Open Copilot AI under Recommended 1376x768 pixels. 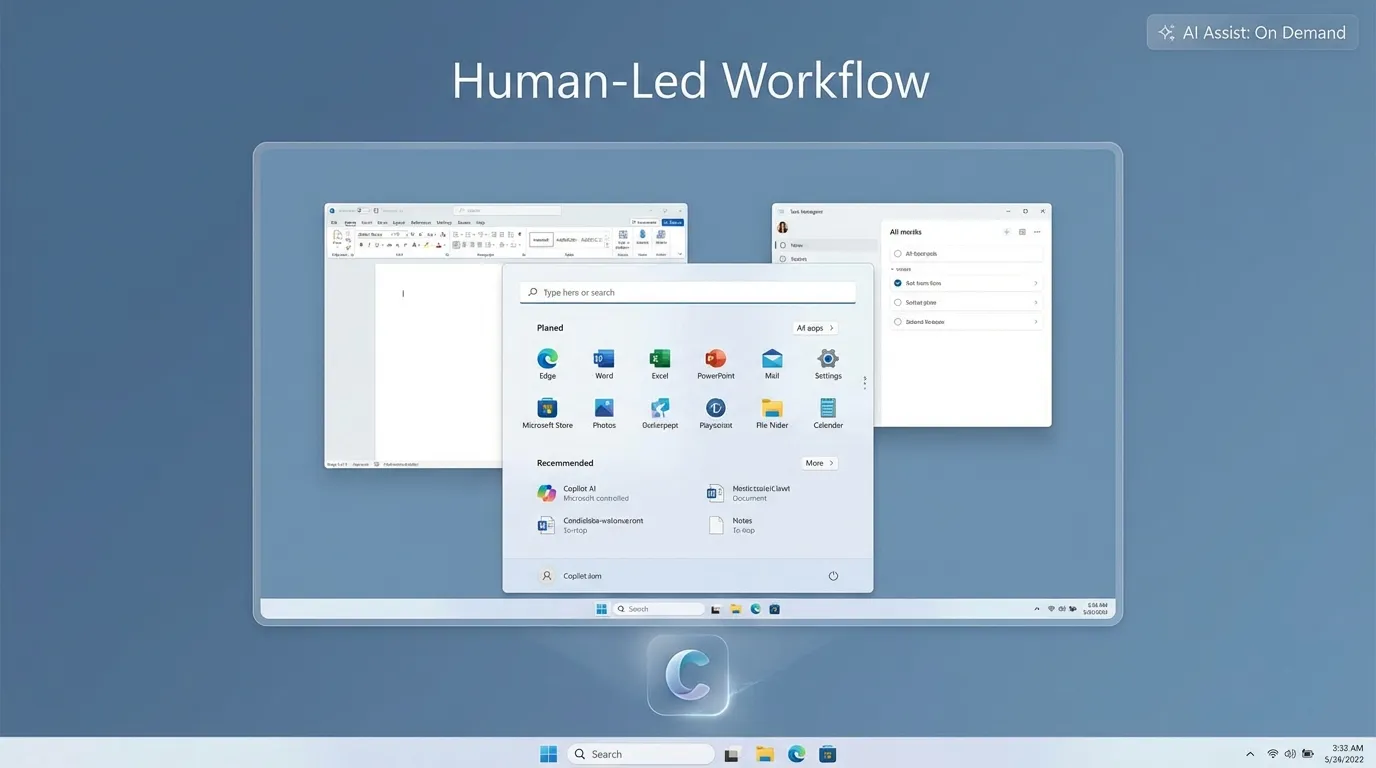[x=580, y=493]
